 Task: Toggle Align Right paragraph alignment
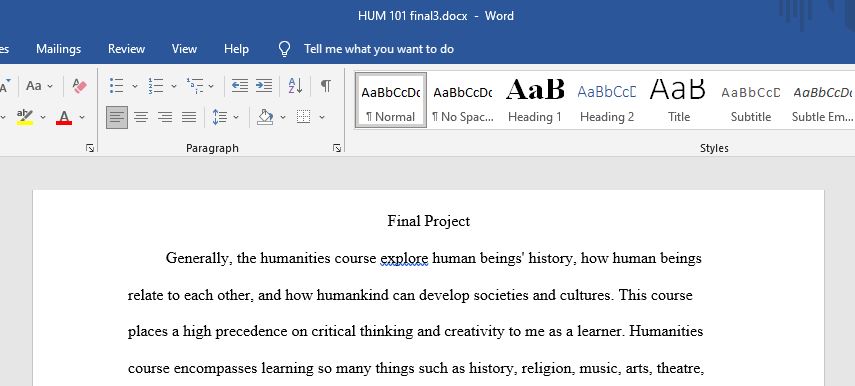[165, 117]
